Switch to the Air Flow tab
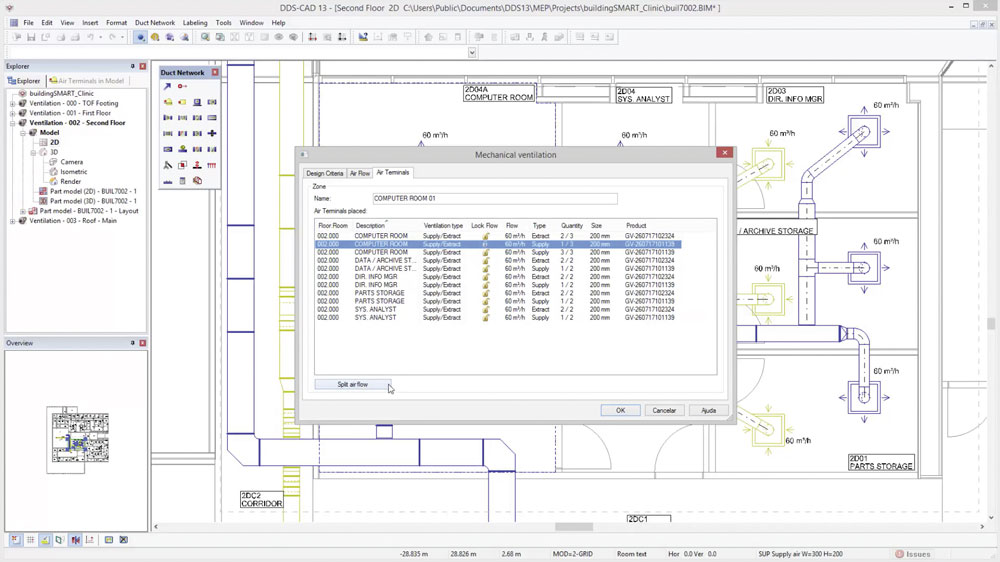 (x=360, y=174)
